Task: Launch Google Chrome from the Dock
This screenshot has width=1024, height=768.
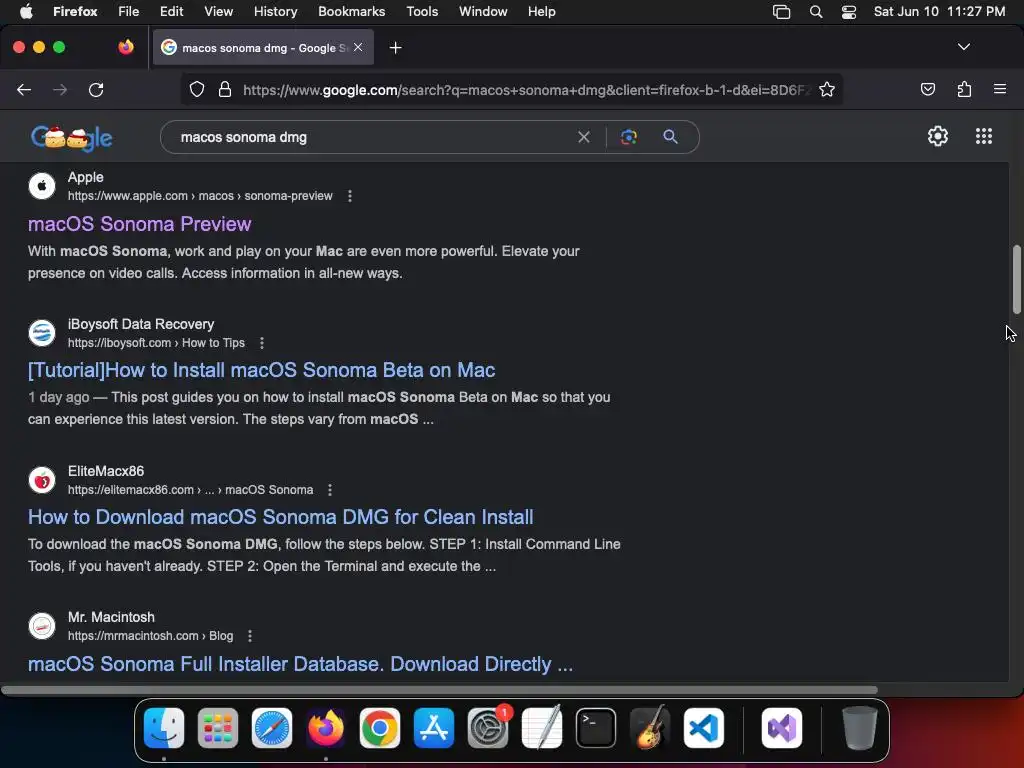Action: pos(379,728)
